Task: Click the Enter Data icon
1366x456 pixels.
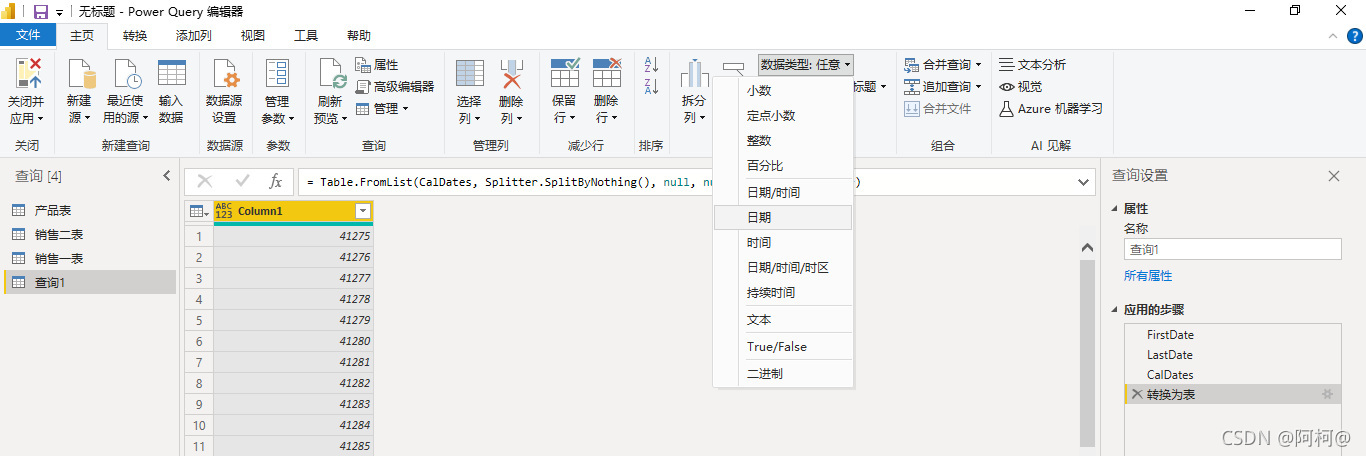Action: (171, 74)
